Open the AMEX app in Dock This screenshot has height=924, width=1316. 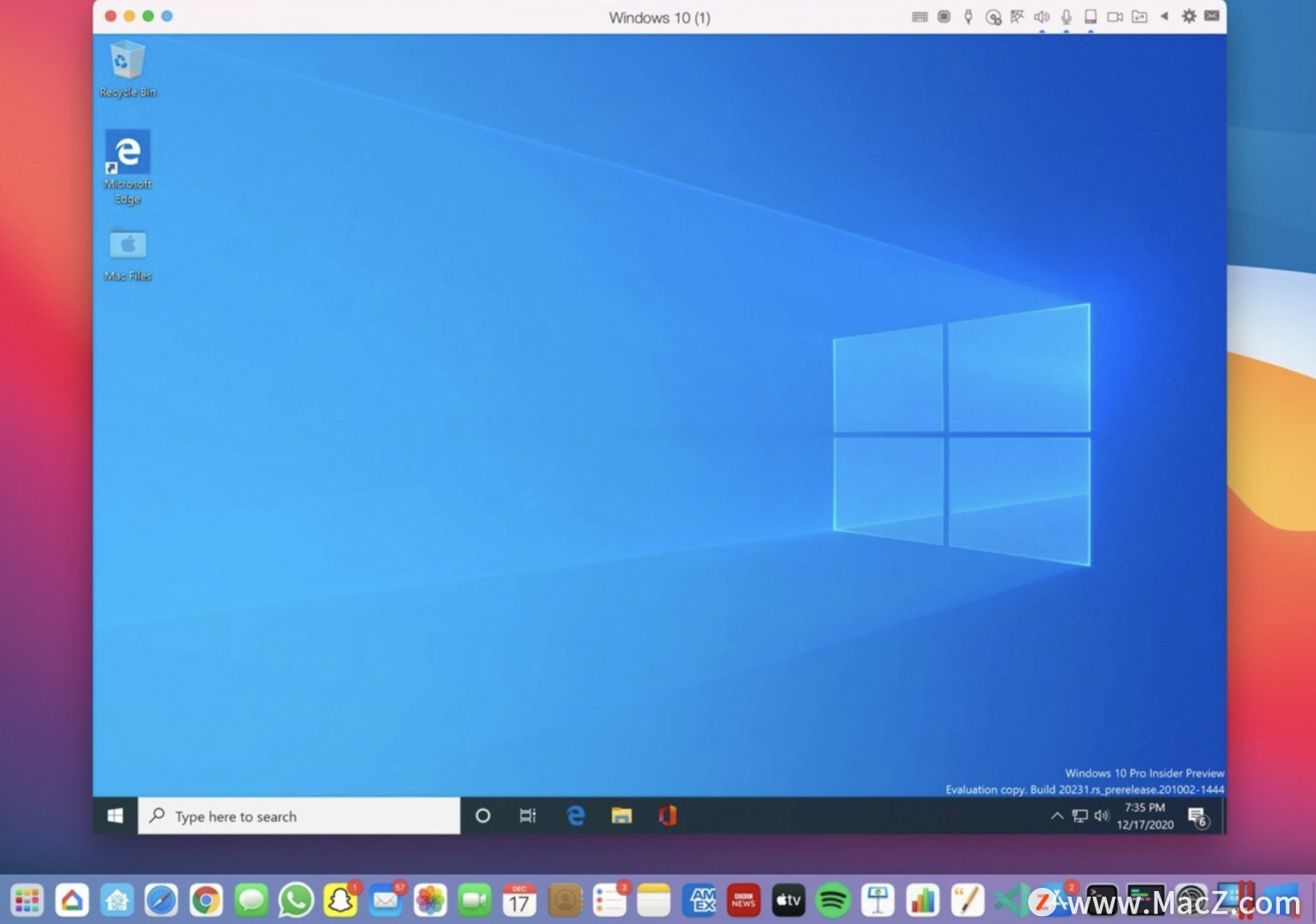click(x=699, y=901)
